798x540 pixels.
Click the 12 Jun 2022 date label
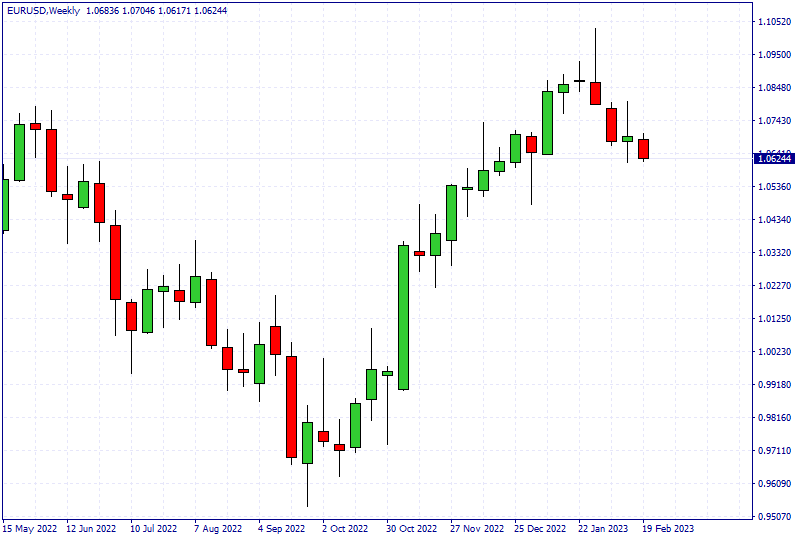[x=91, y=529]
